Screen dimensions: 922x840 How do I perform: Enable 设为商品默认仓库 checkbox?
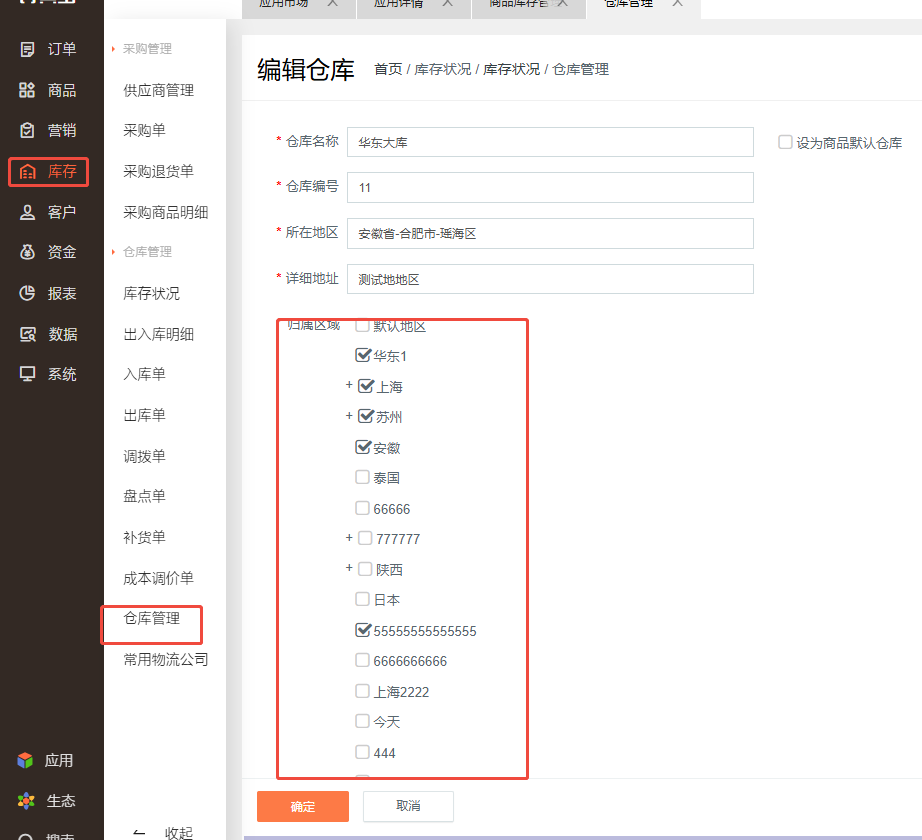point(785,142)
